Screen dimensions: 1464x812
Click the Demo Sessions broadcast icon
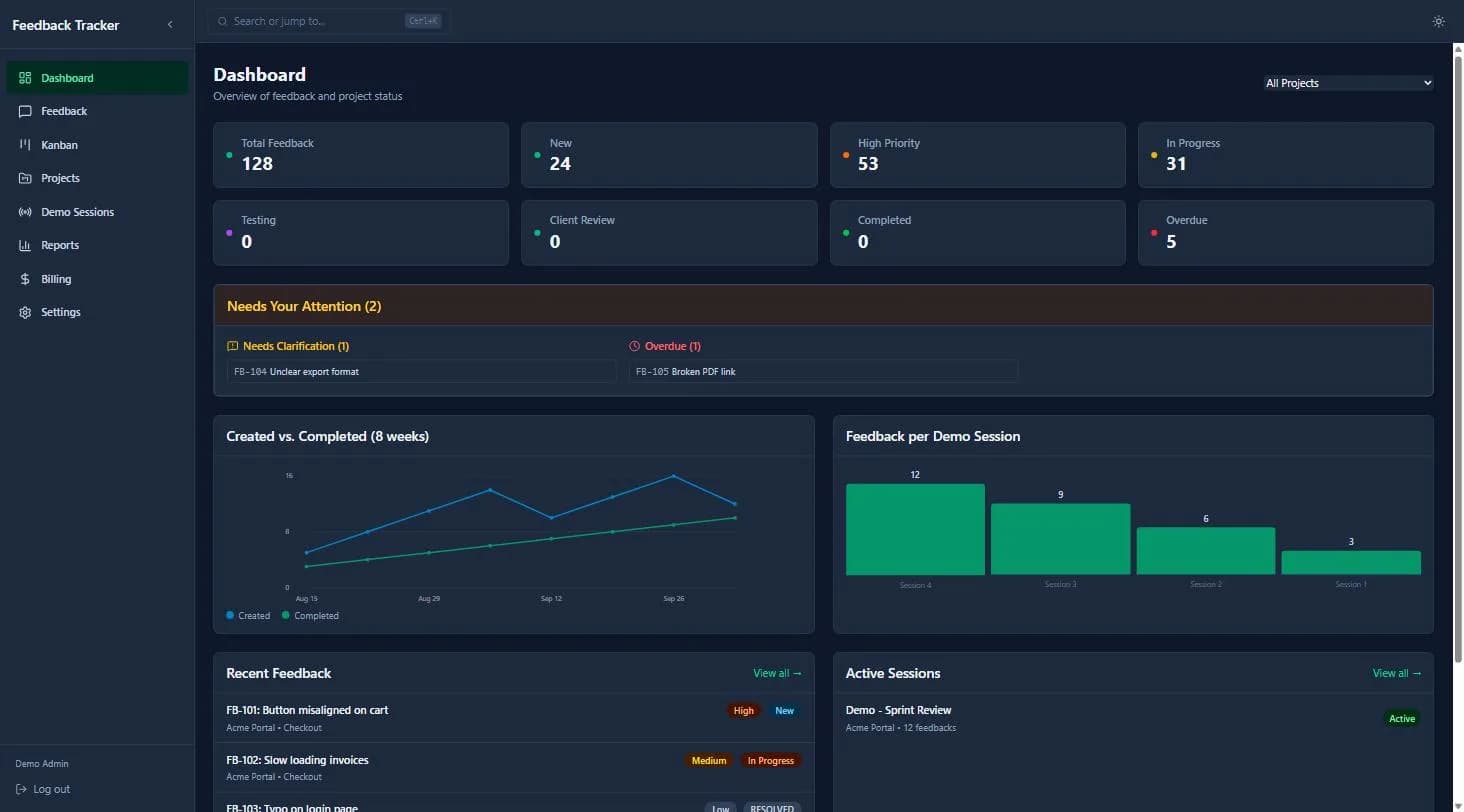[25, 212]
